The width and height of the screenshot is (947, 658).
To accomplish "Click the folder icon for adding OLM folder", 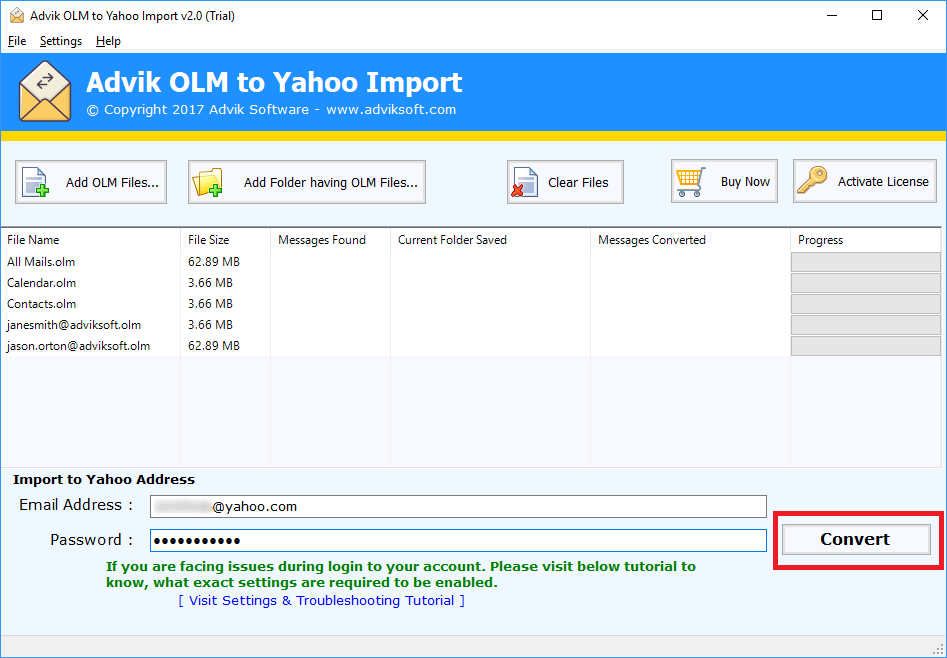I will pyautogui.click(x=207, y=182).
